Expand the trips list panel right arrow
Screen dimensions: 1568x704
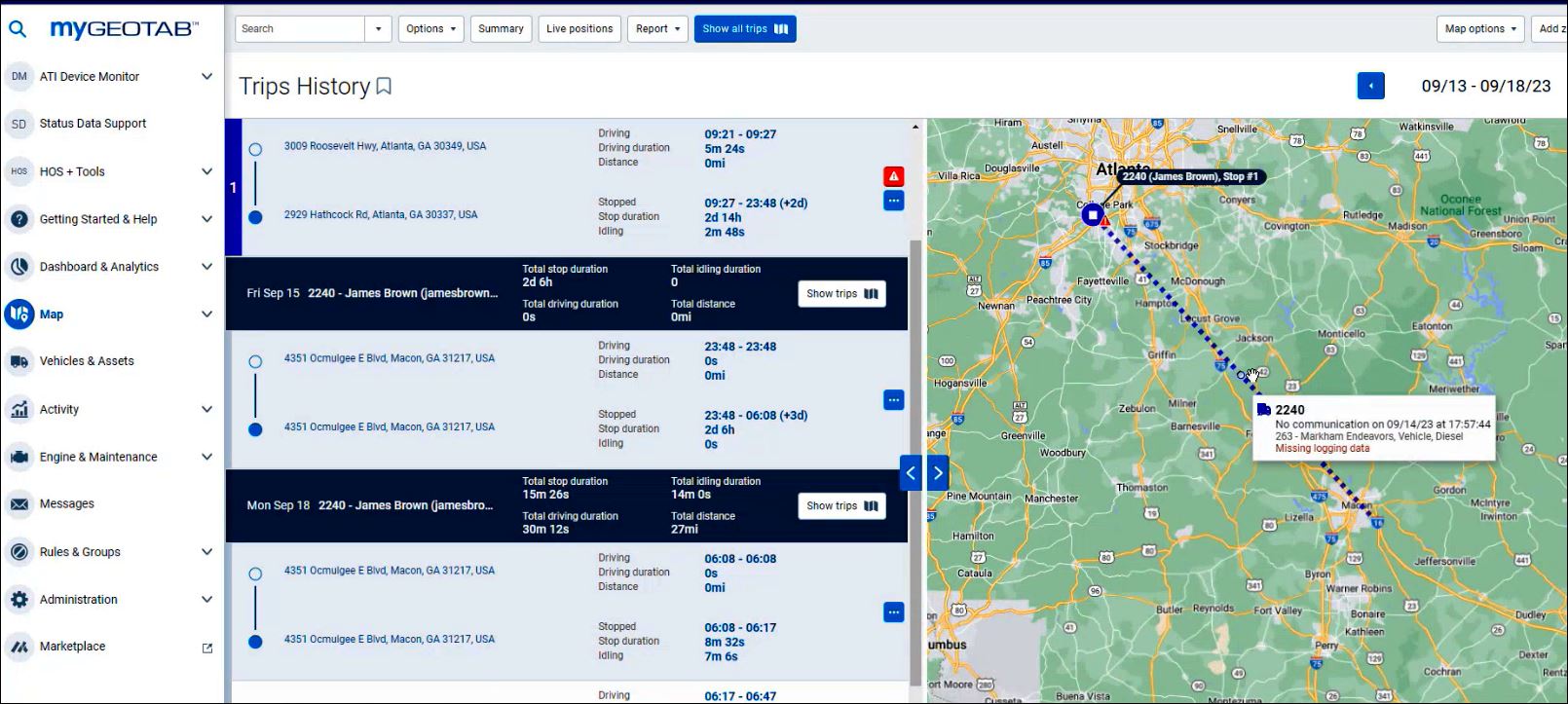[x=938, y=473]
